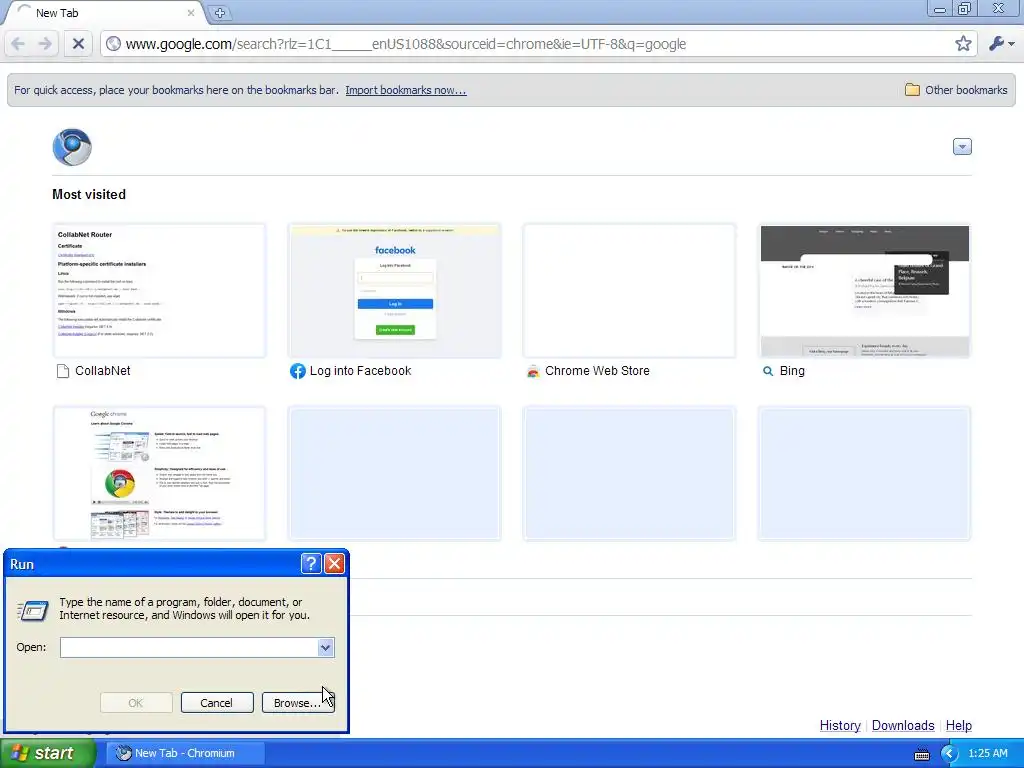Click the OK button in Run dialog

pyautogui.click(x=136, y=703)
